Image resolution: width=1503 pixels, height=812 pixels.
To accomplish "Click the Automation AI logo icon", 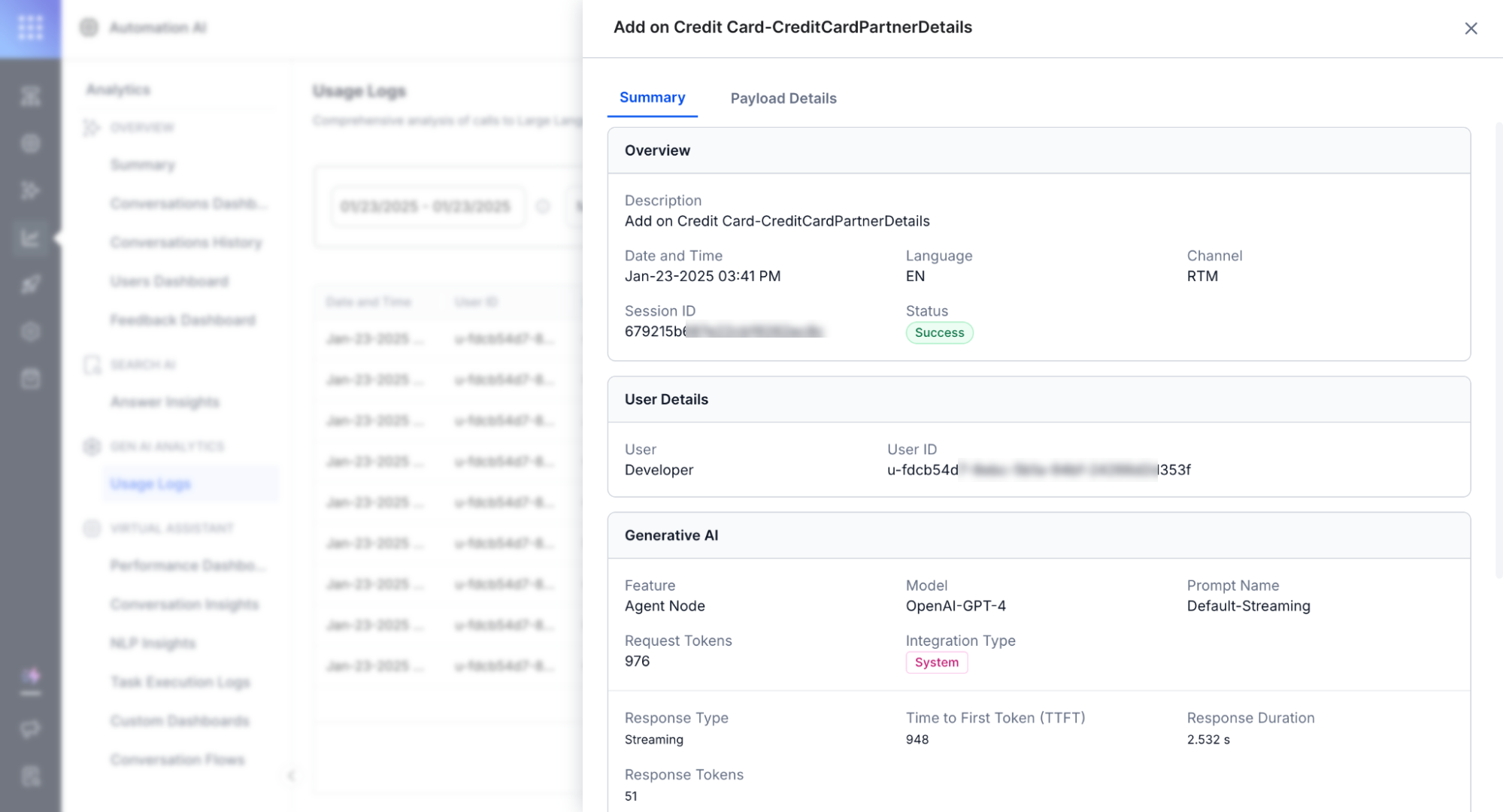I will pos(89,28).
